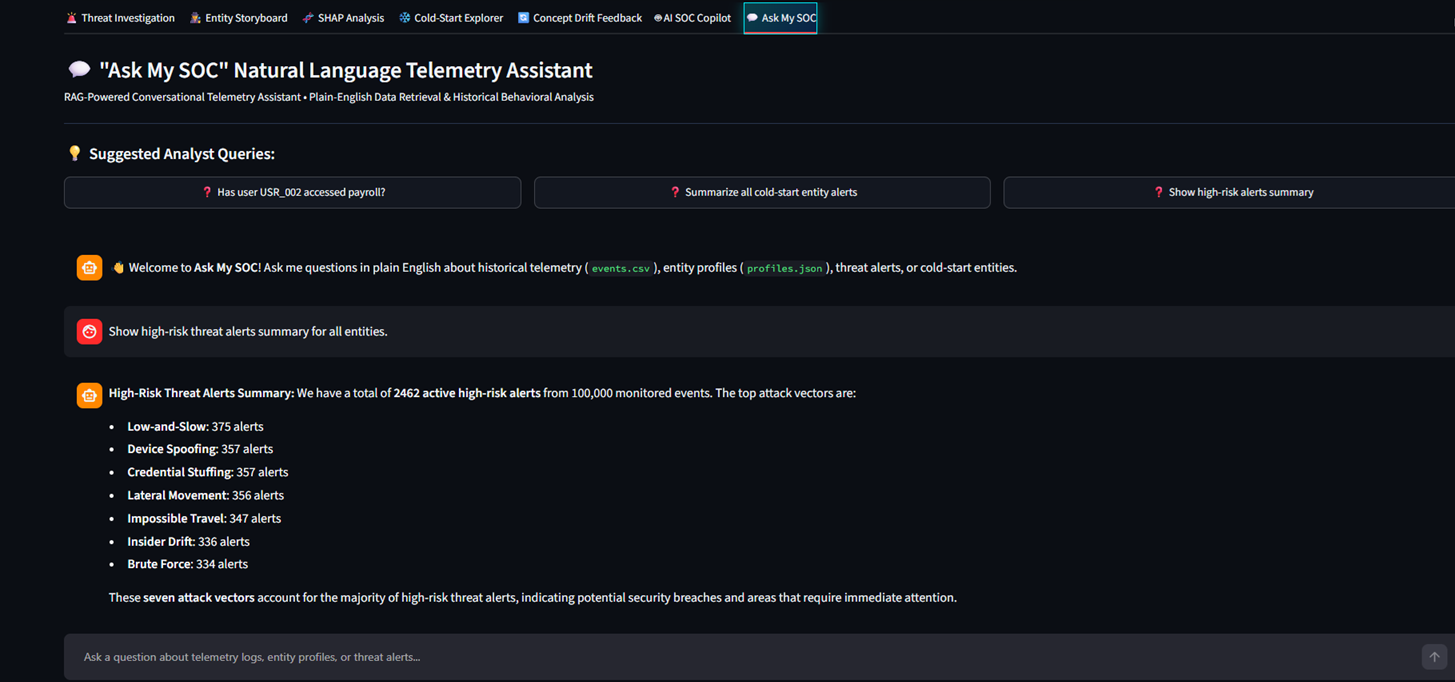Click the lightbulb icon beside Suggested Analyst Queries

(x=74, y=153)
